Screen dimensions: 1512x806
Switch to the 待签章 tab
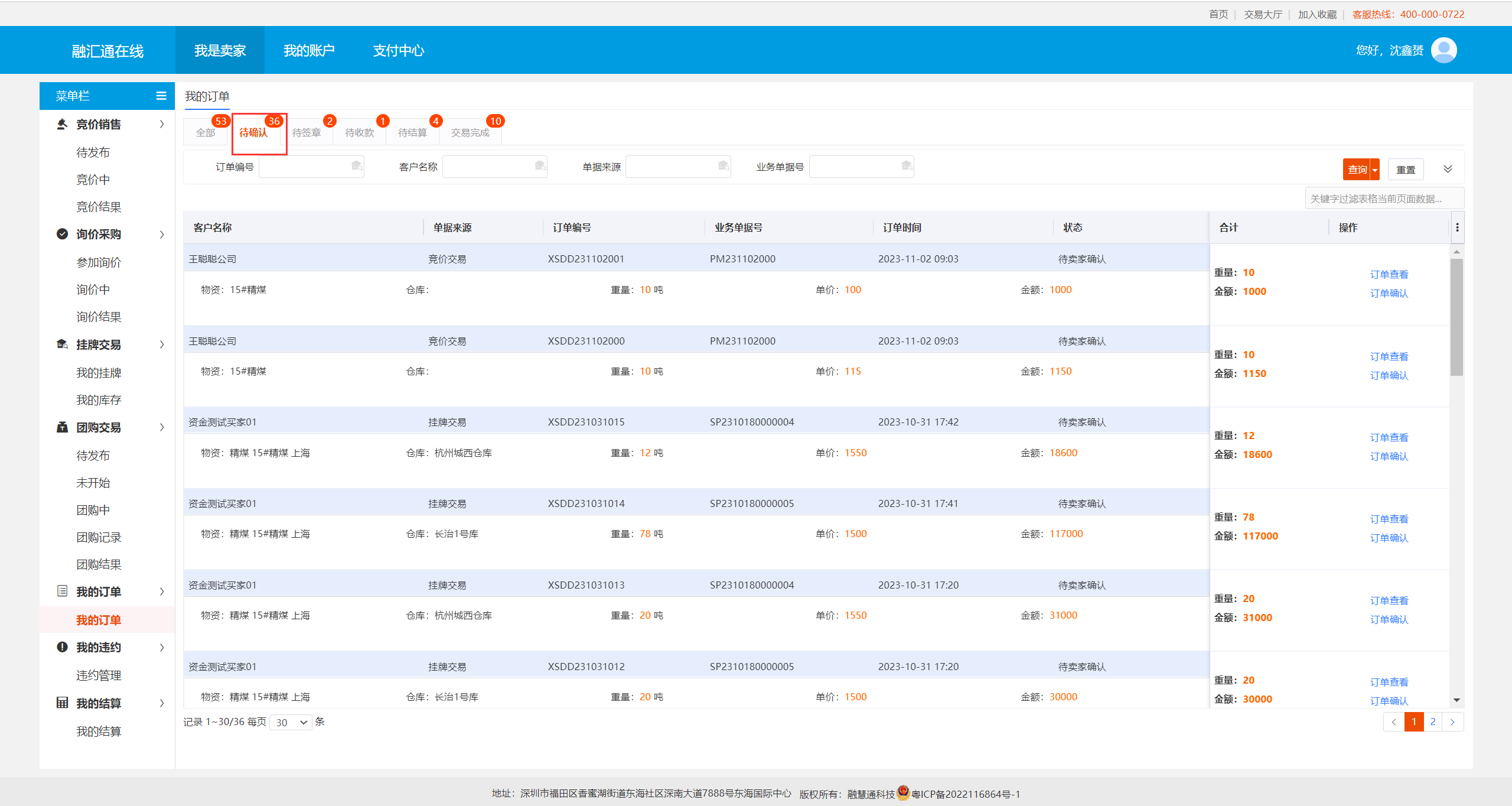tap(307, 132)
